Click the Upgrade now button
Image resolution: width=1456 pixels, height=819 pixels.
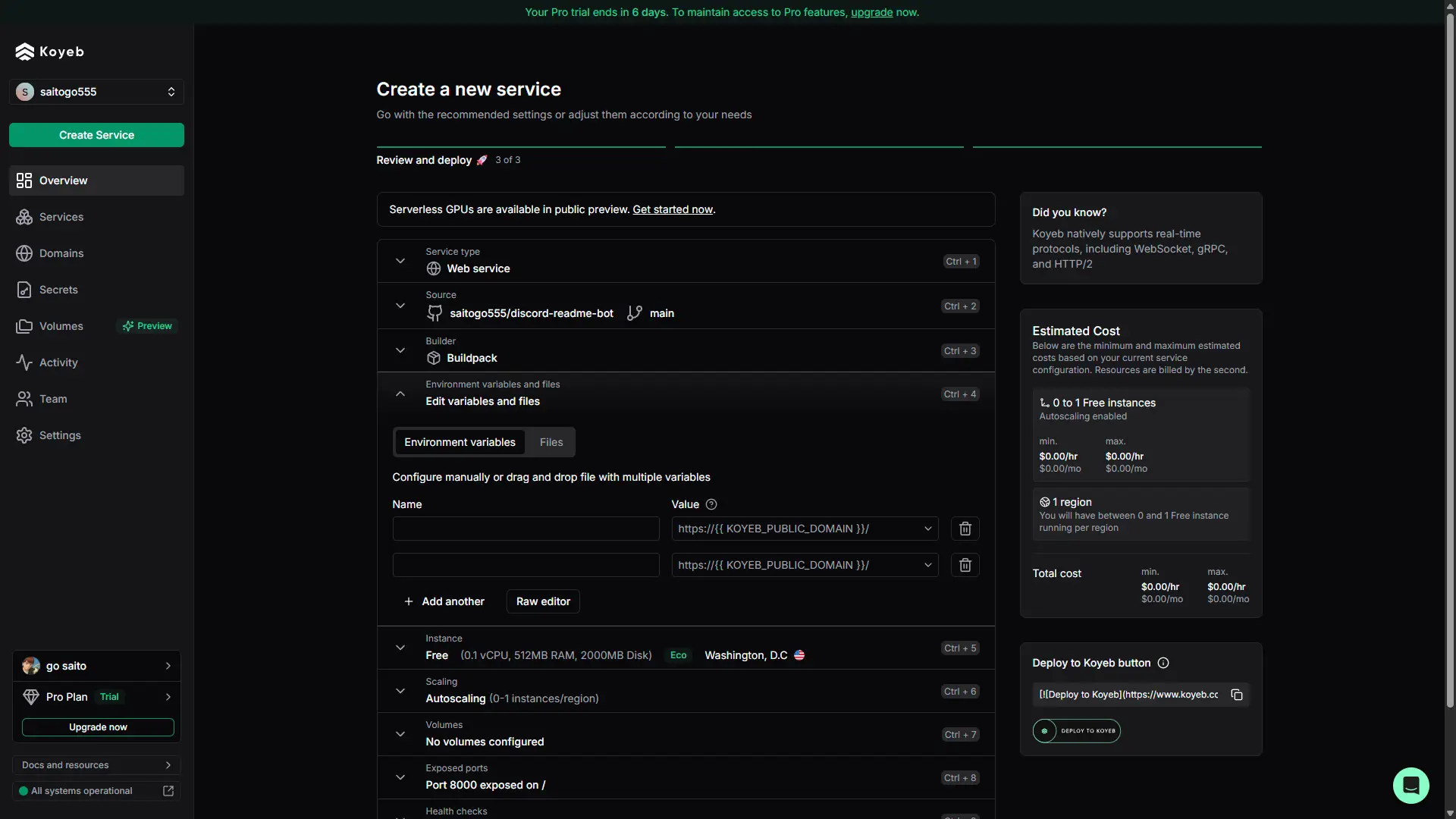tap(98, 727)
